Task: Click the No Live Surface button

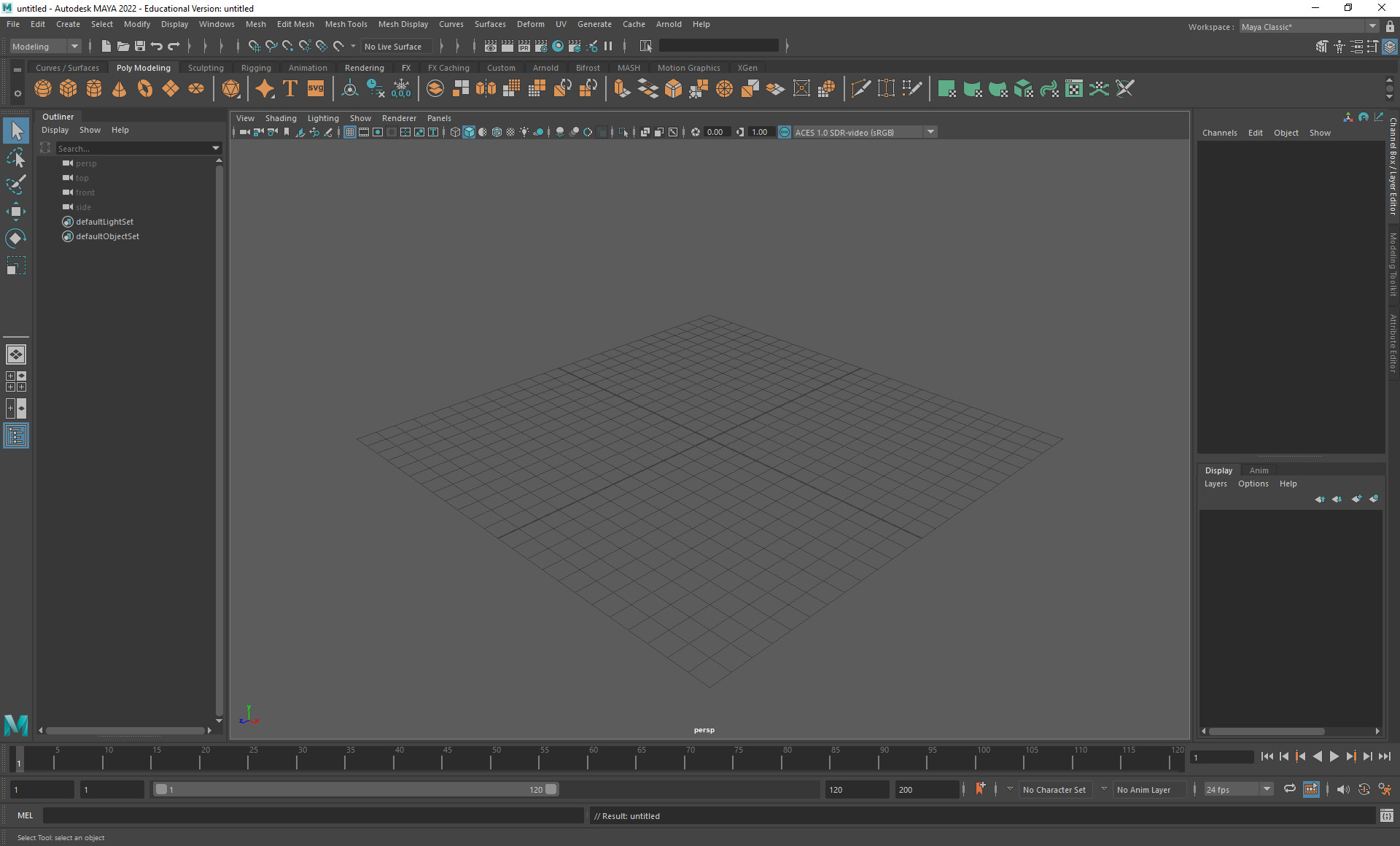Action: 393,46
